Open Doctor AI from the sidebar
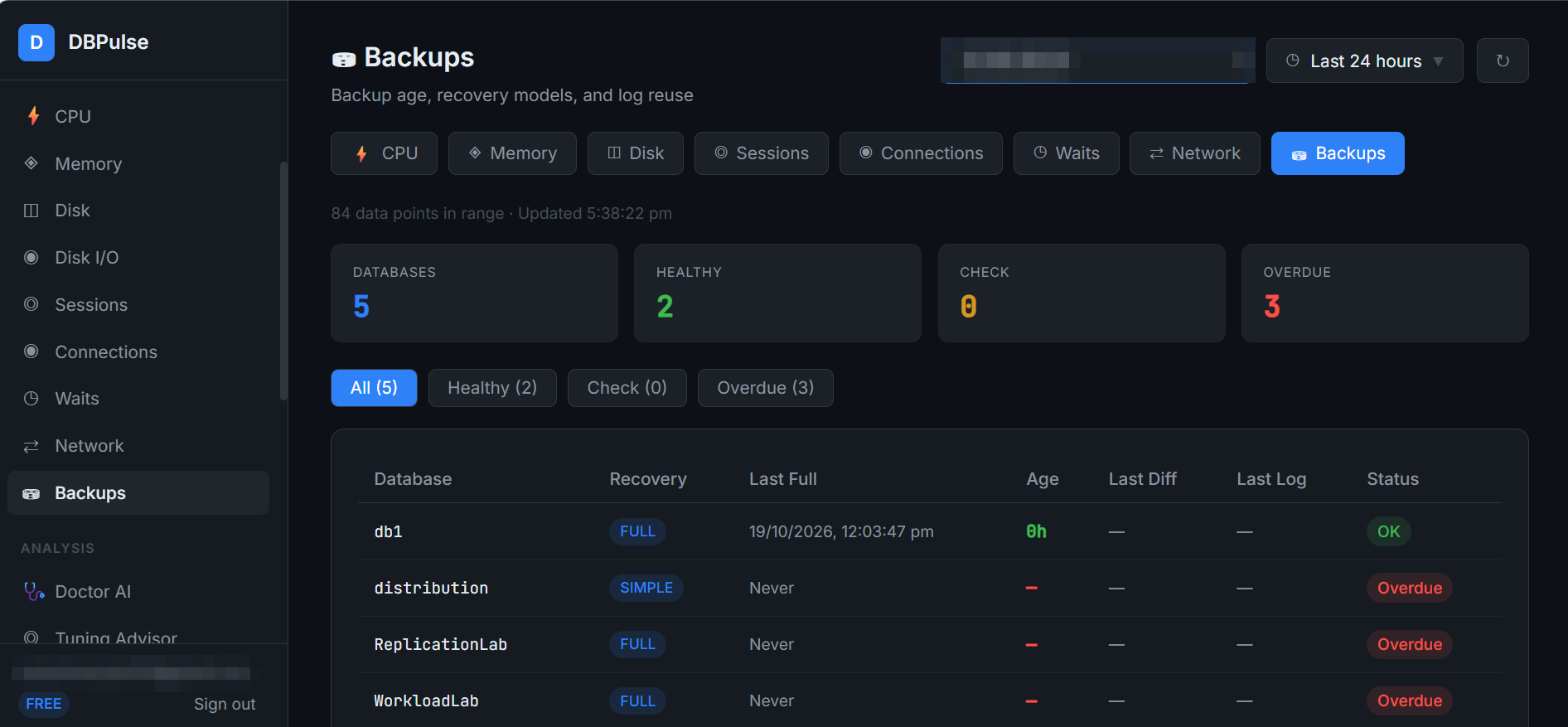 (x=138, y=591)
